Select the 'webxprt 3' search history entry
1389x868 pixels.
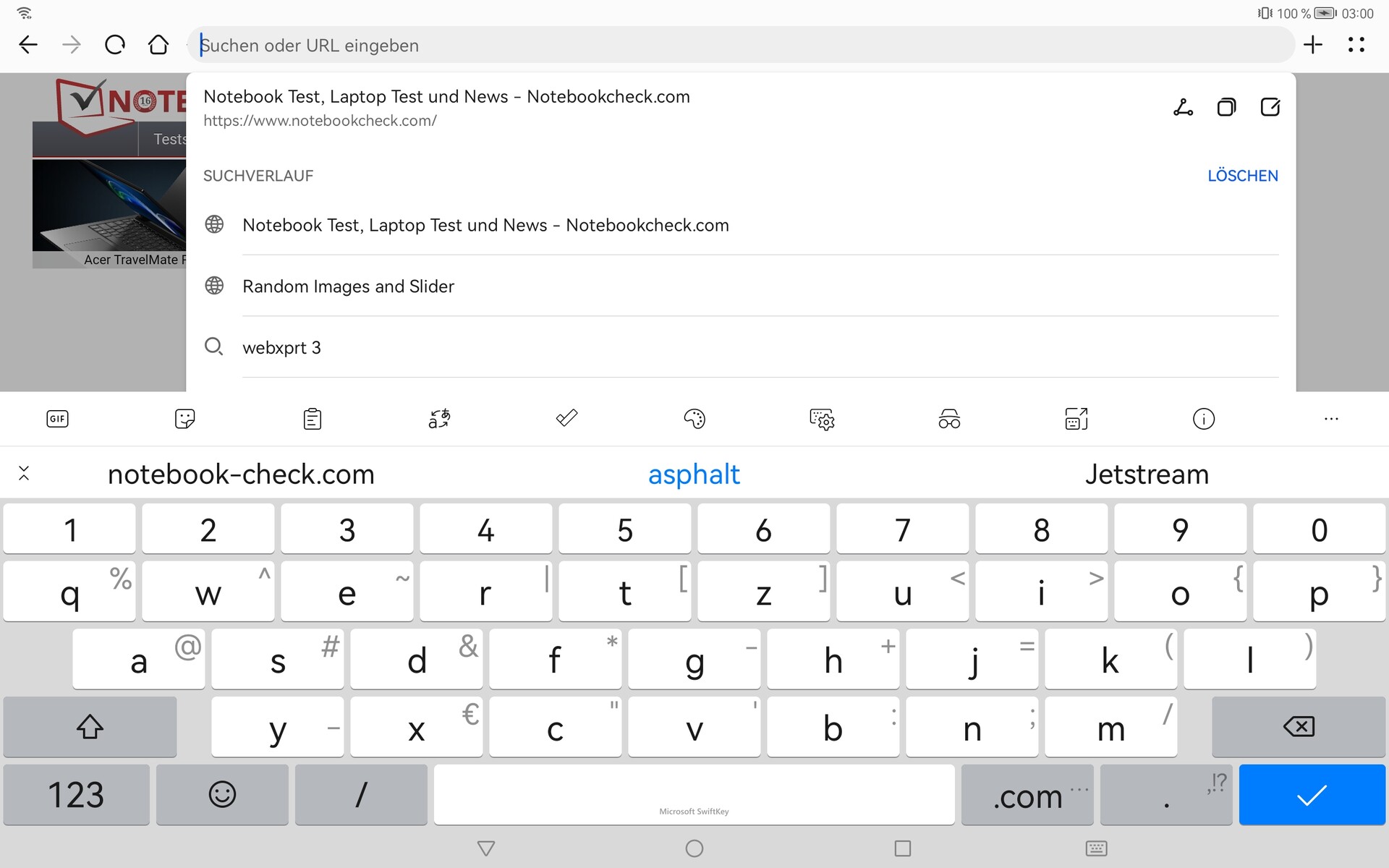tap(281, 348)
